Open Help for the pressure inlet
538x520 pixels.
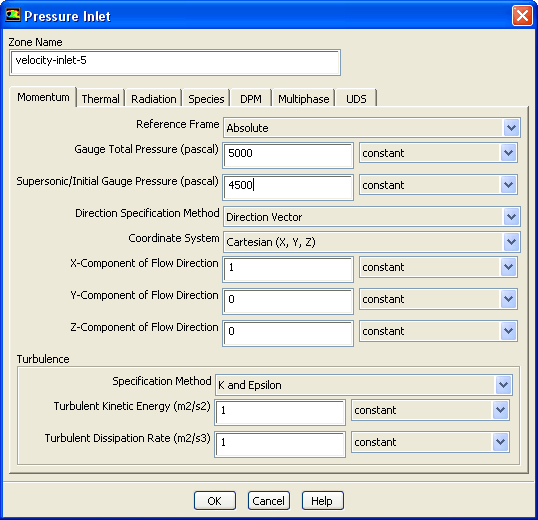(x=323, y=501)
